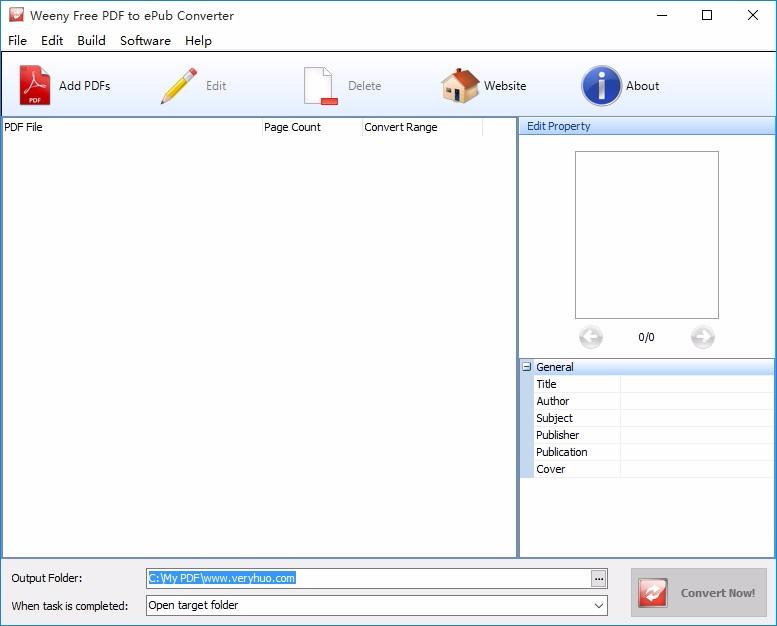Select the Cover property value field
This screenshot has width=777, height=626.
[696, 469]
